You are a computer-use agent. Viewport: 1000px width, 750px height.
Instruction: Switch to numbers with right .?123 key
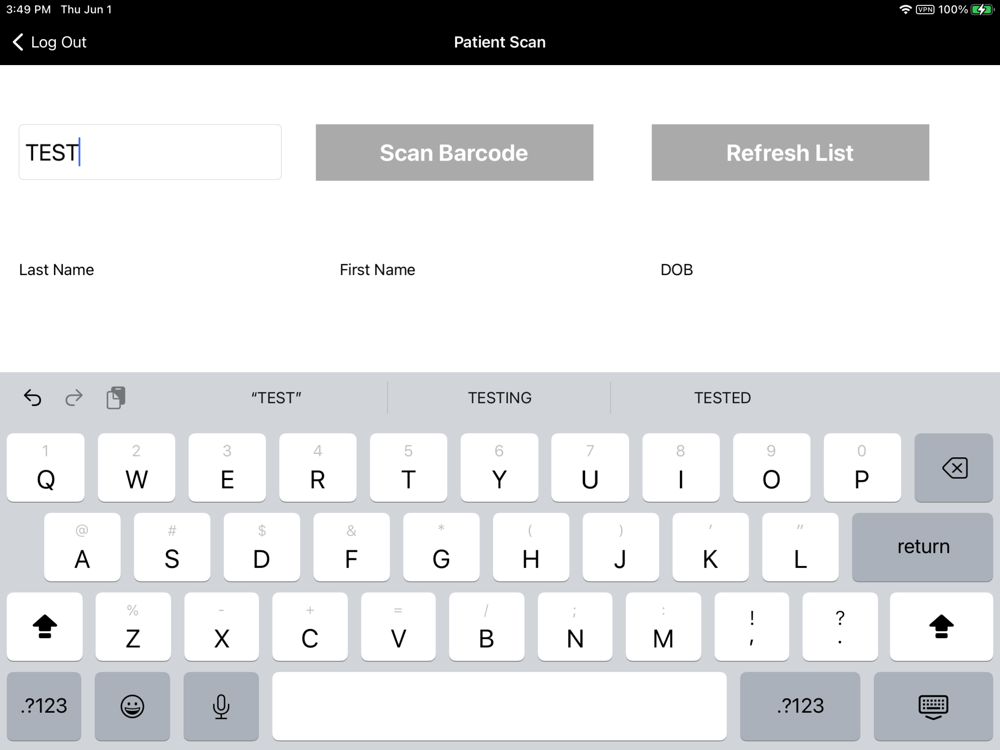point(800,706)
